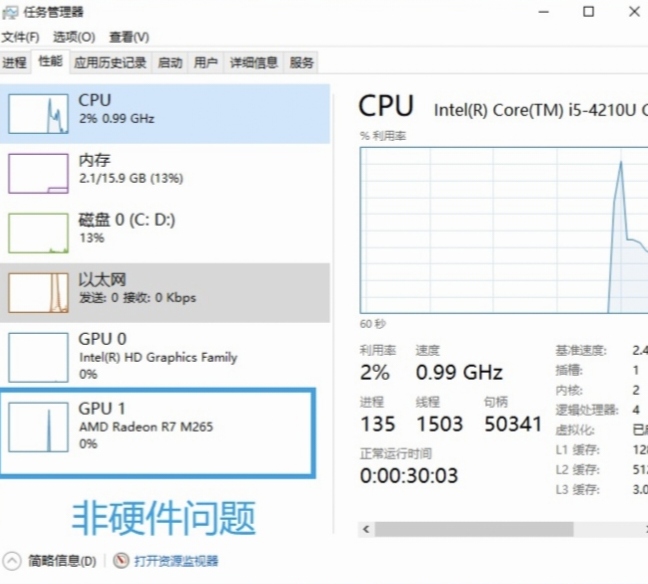The image size is (648, 584).
Task: Click the resource monitor (资源监视器) gauge icon
Action: pos(121,561)
